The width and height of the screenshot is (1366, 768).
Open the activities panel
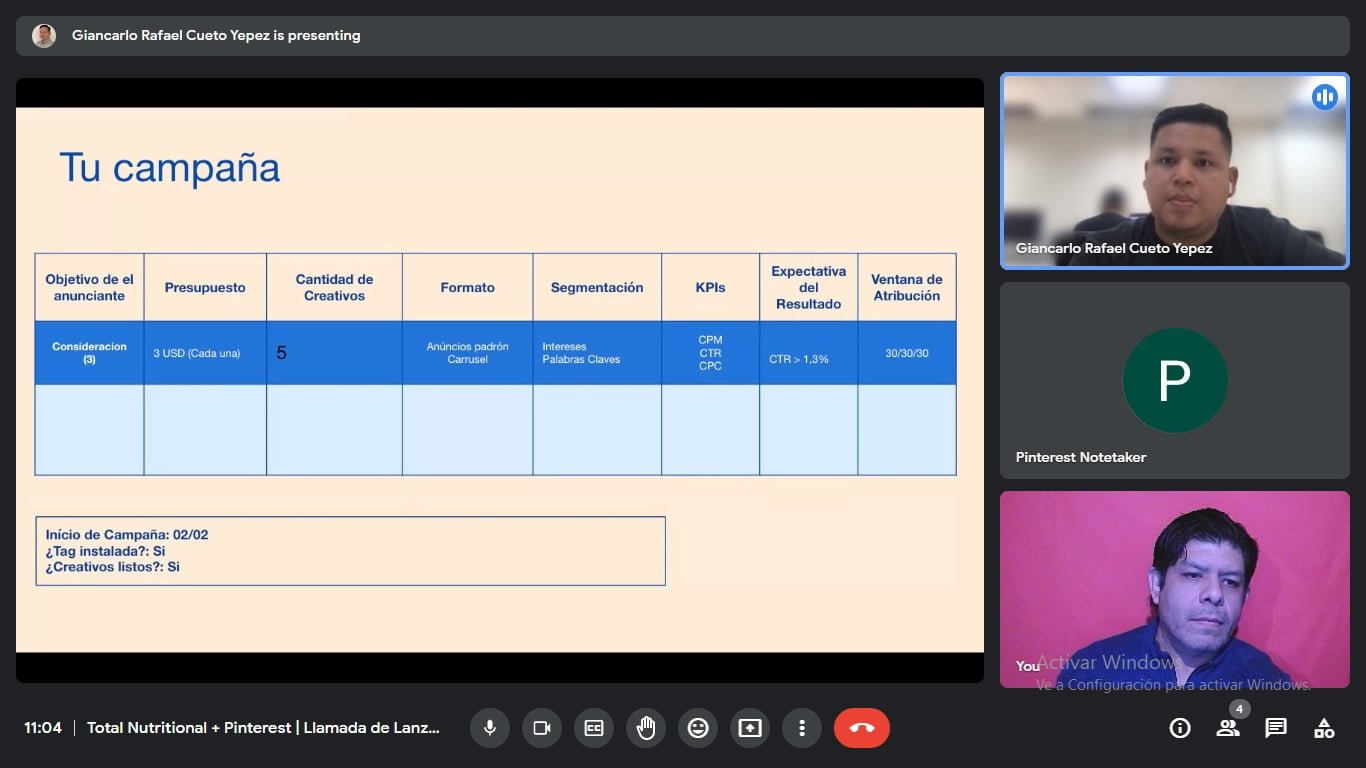pyautogui.click(x=1324, y=728)
